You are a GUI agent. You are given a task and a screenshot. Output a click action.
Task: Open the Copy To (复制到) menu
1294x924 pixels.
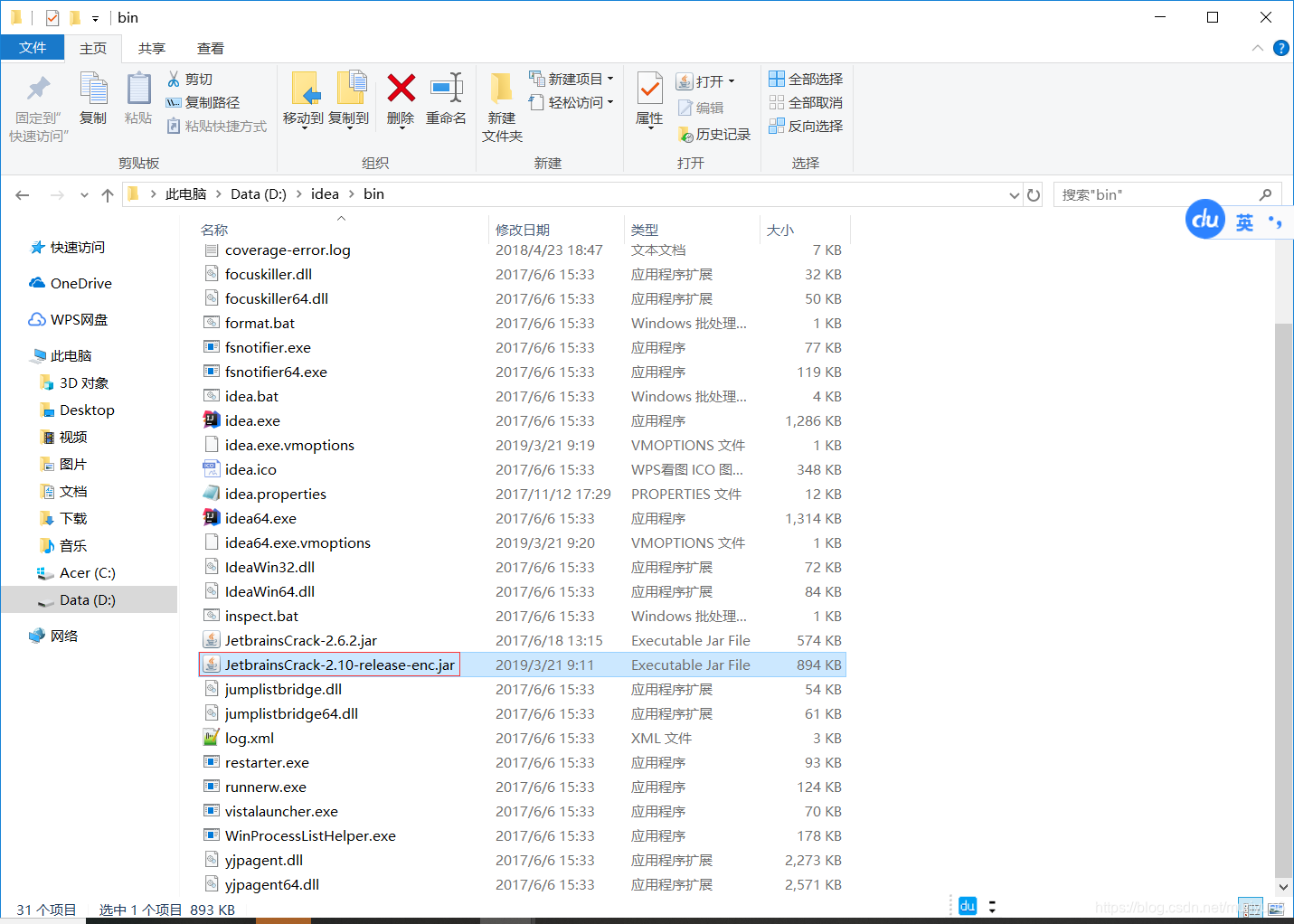[x=349, y=99]
